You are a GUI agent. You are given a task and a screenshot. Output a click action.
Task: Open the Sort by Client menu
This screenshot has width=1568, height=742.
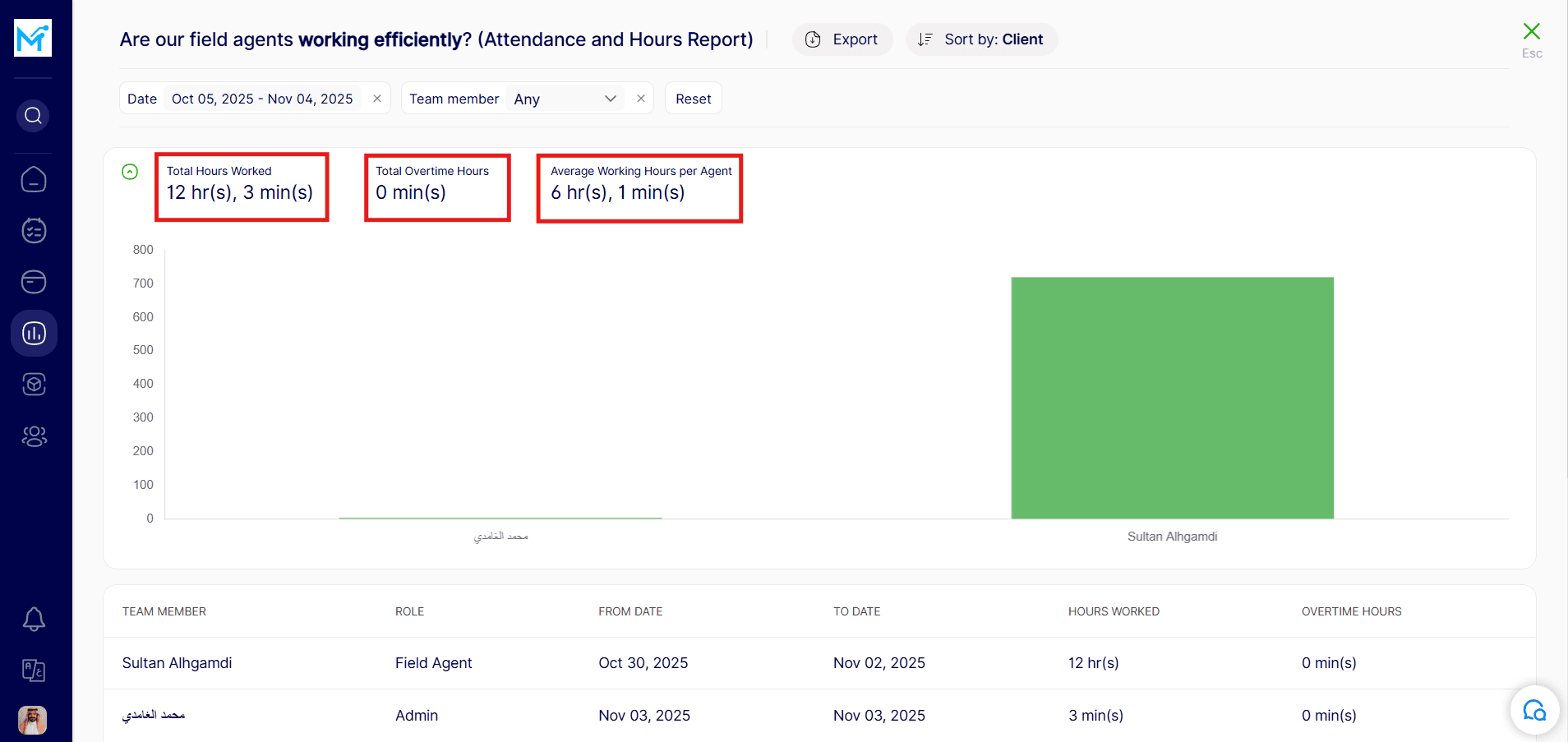(981, 39)
